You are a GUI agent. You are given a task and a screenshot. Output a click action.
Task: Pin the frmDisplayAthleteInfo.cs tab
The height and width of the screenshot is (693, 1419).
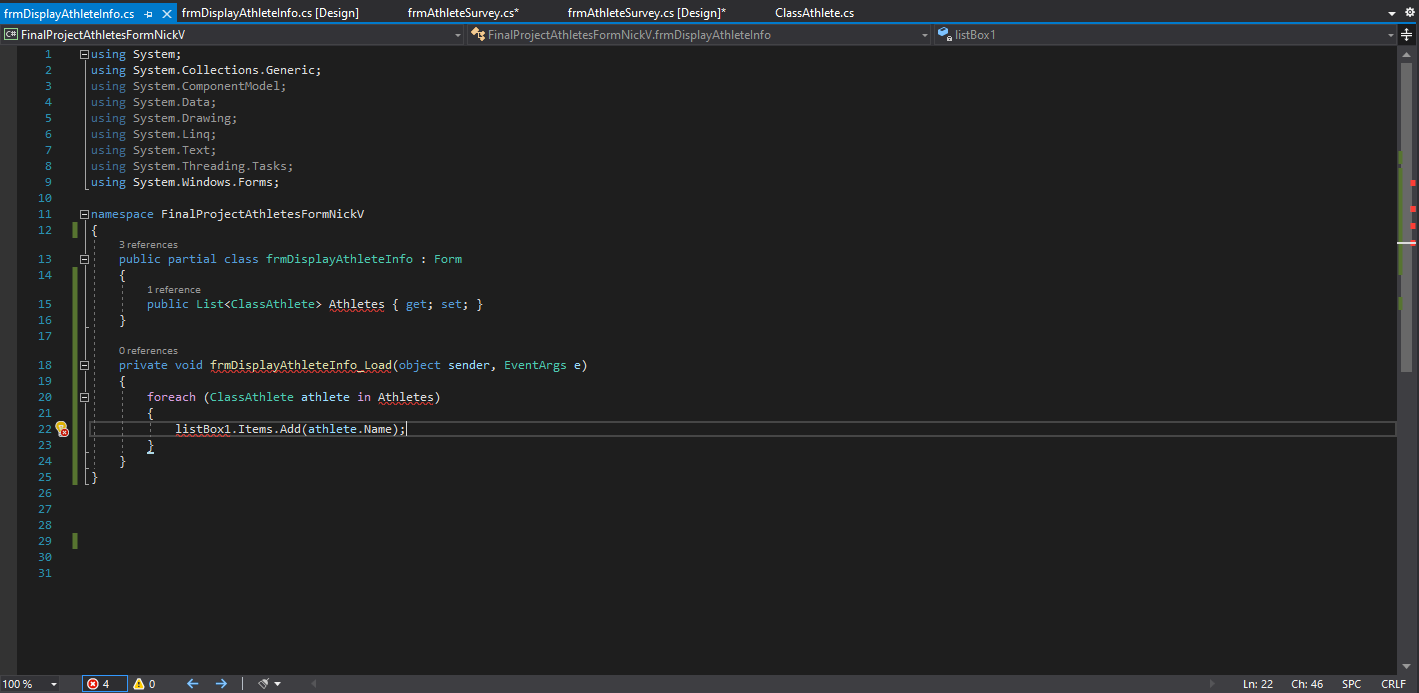tap(149, 14)
